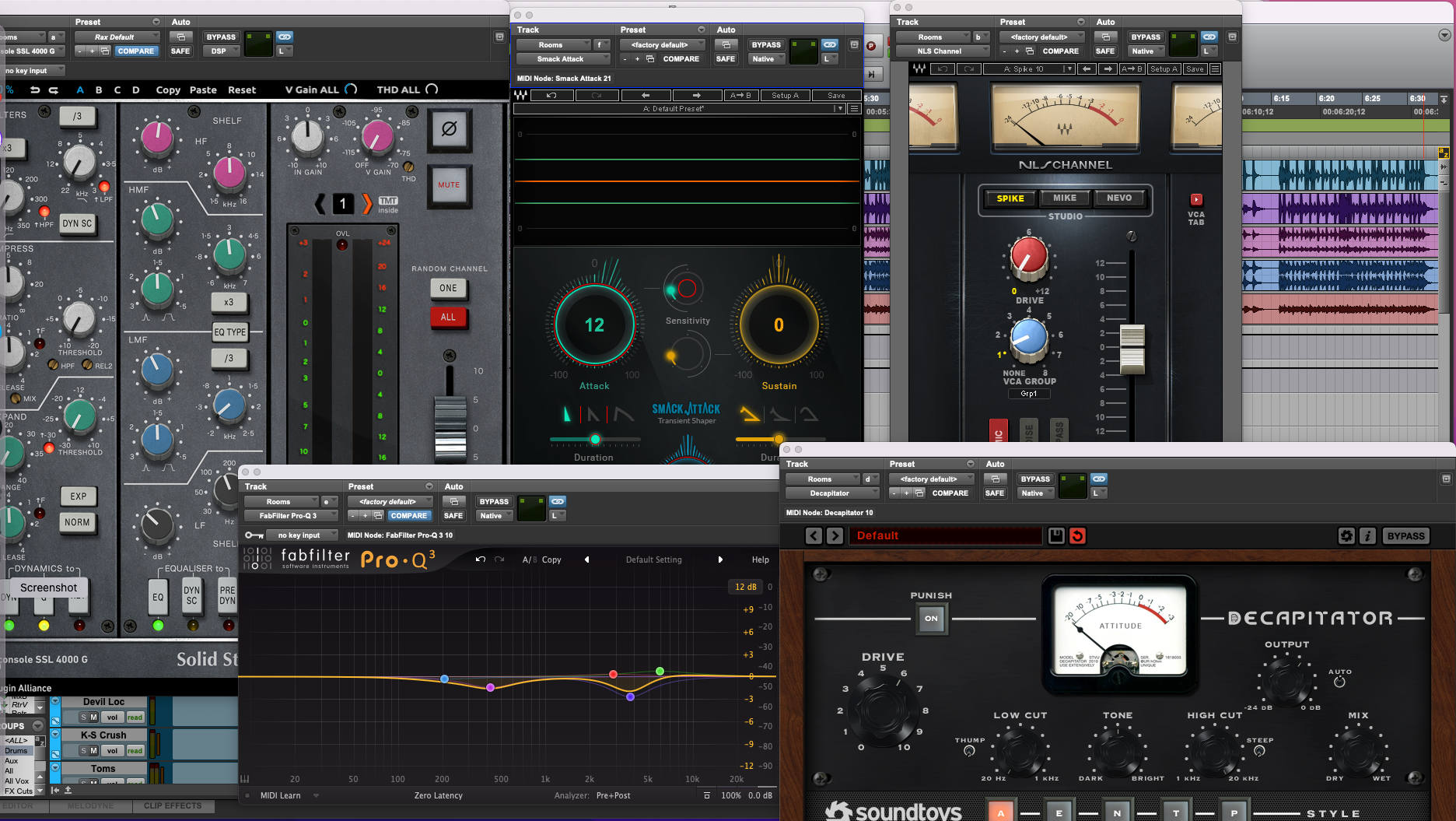Image resolution: width=1456 pixels, height=821 pixels.
Task: Click NLS Channel red VCA TAB icon
Action: pyautogui.click(x=1196, y=199)
